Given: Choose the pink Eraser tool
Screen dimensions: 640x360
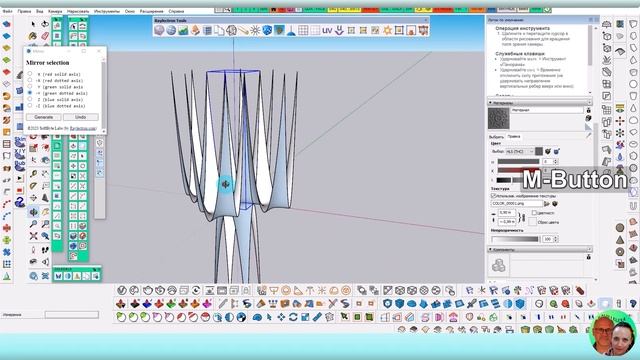Looking at the screenshot, I should (45, 36).
